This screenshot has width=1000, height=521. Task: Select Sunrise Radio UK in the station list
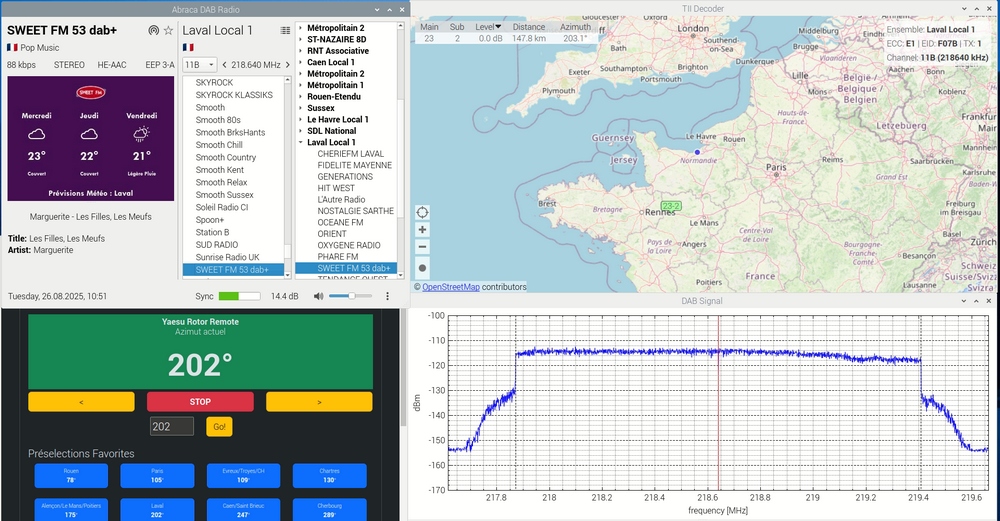click(227, 258)
